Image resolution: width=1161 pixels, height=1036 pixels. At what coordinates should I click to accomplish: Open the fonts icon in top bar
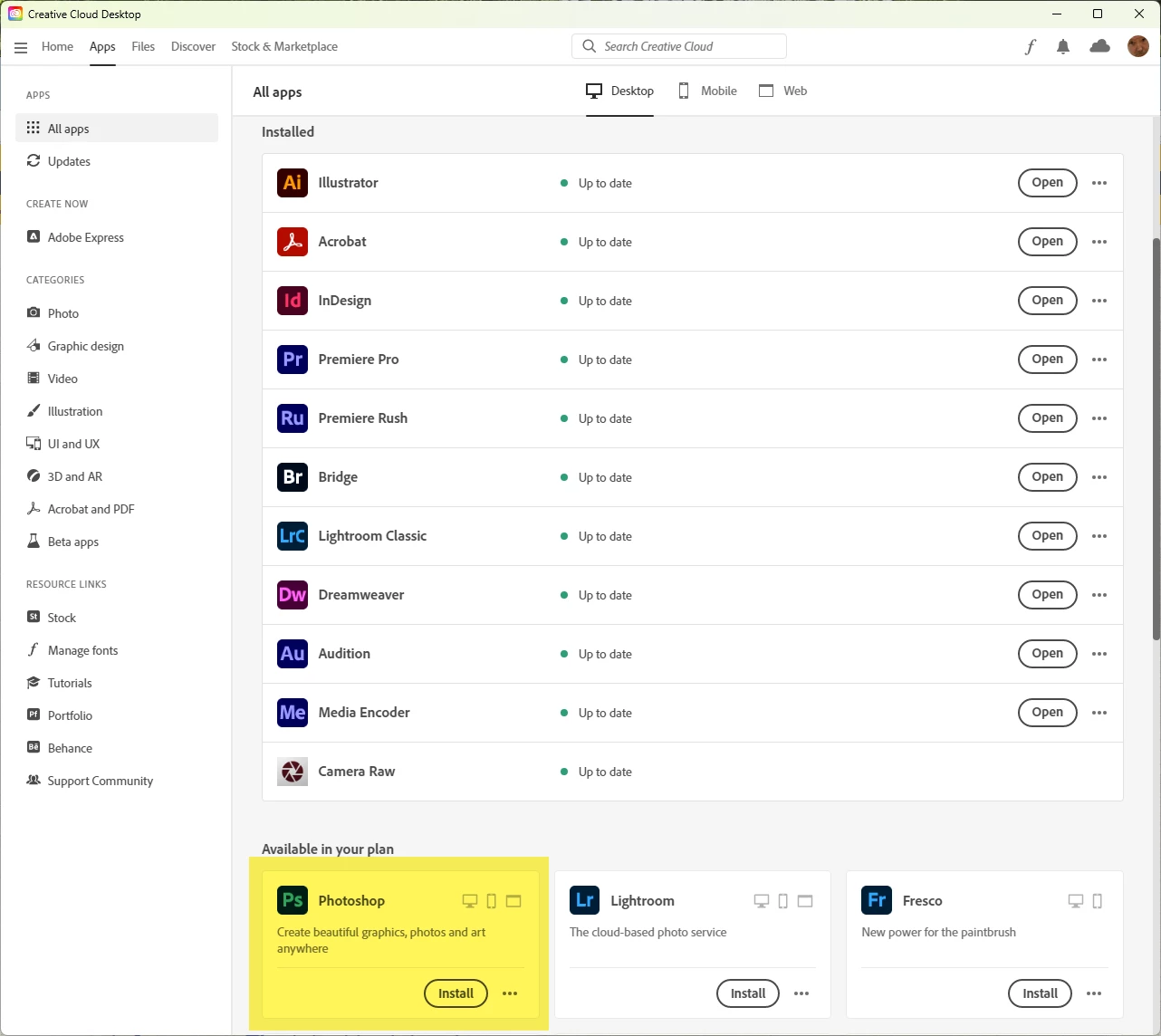click(1030, 47)
